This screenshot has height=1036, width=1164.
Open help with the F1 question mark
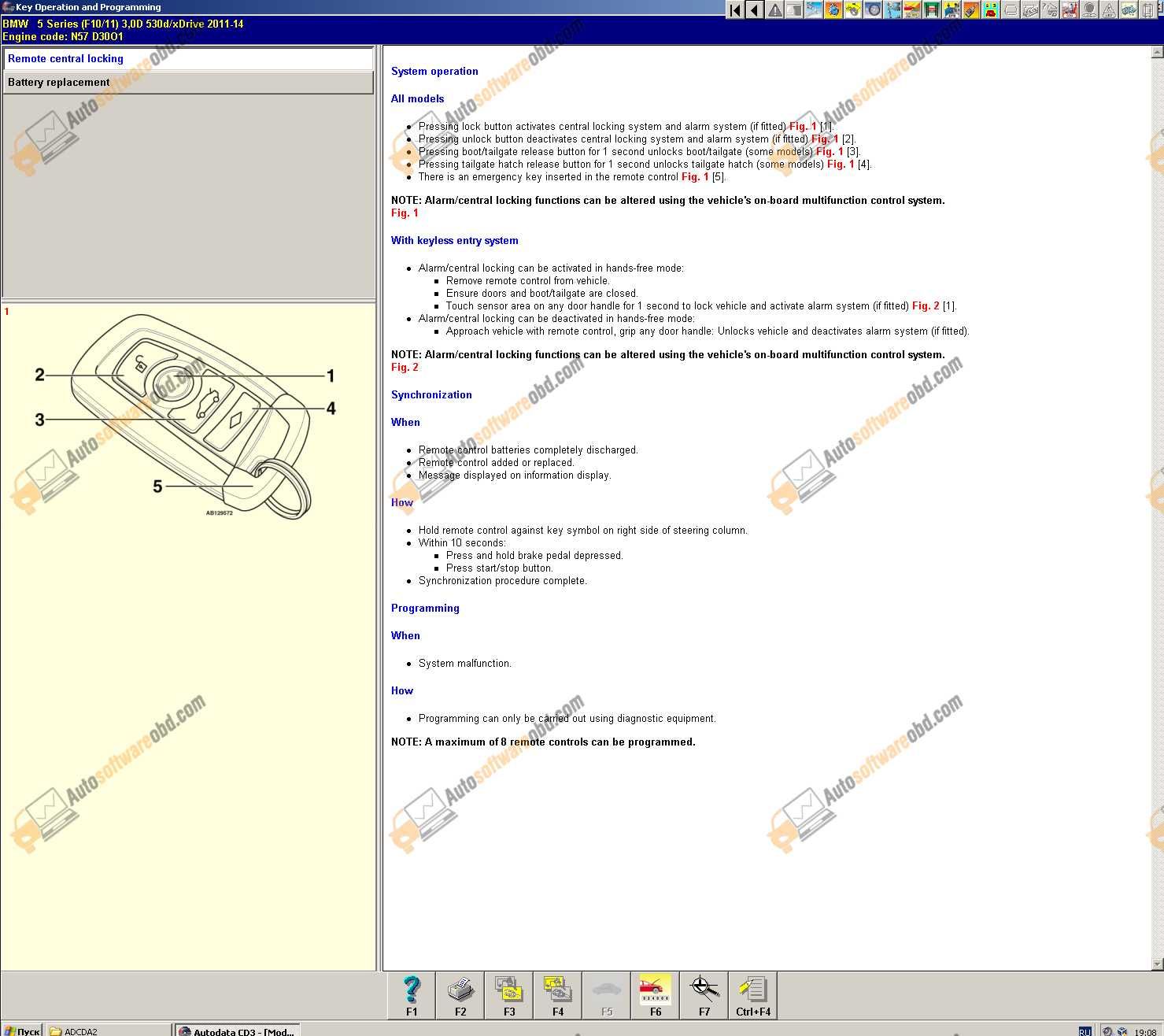[412, 996]
